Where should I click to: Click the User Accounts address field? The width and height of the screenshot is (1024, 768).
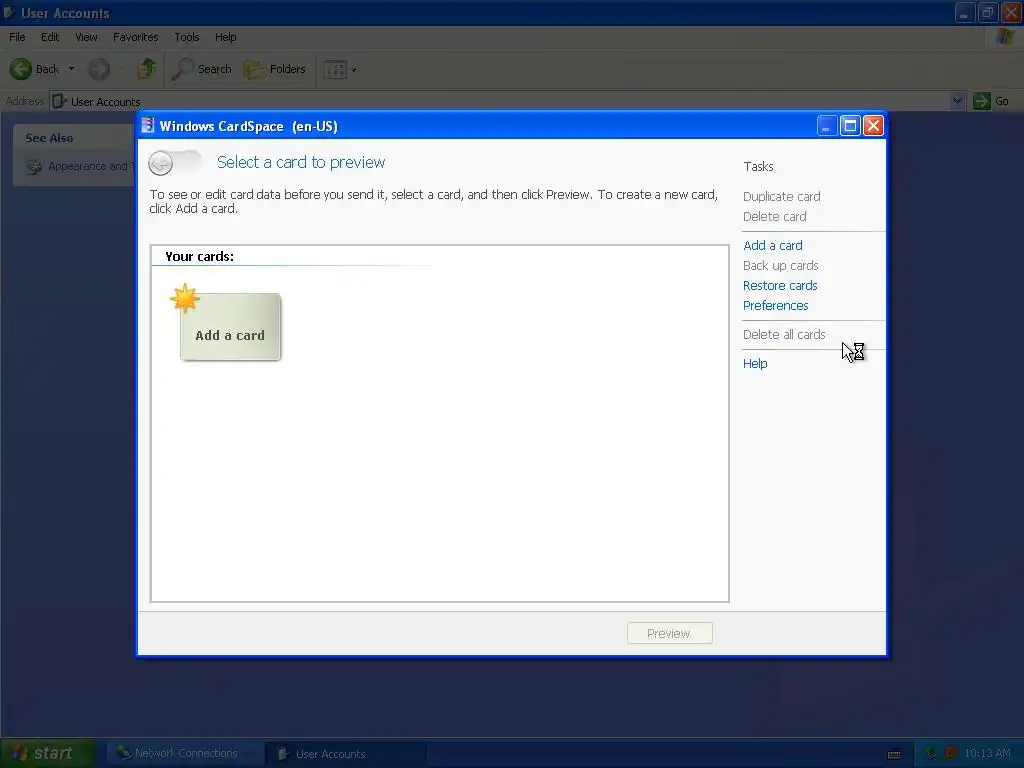click(500, 101)
